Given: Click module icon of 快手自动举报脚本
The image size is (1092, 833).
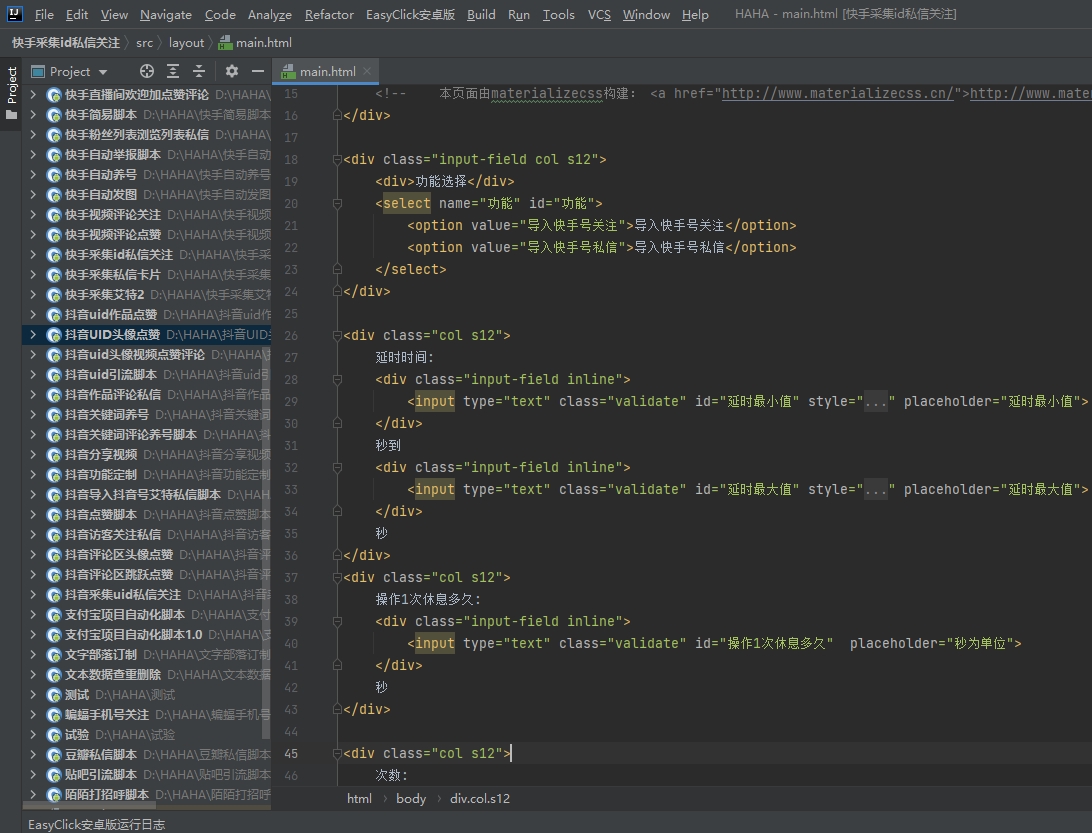Looking at the screenshot, I should [54, 155].
